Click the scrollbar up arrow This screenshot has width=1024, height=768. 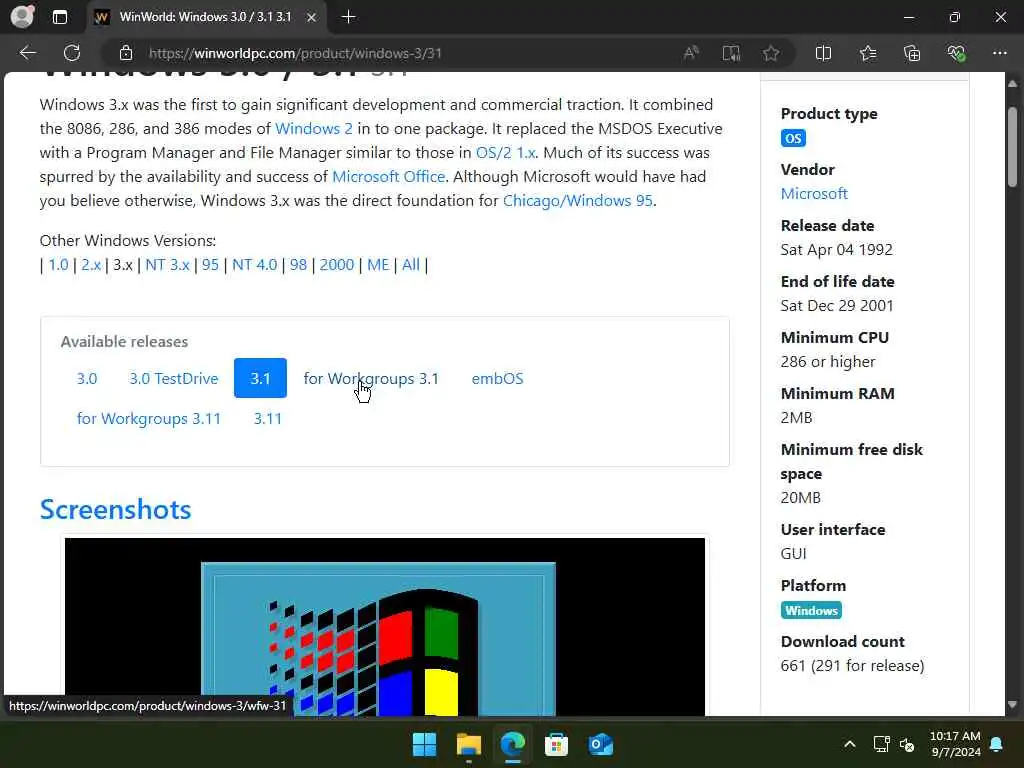point(1012,84)
